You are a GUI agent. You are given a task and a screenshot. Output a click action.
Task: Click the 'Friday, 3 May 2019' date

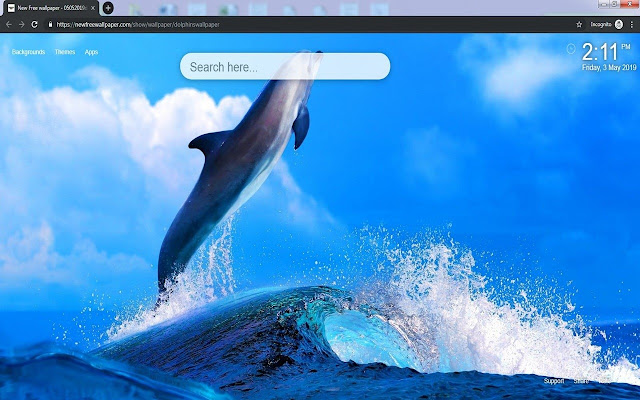[609, 68]
